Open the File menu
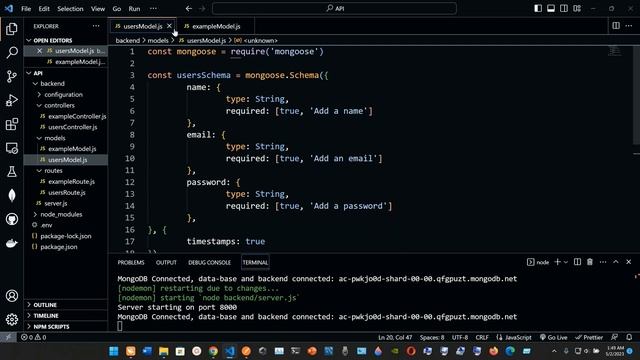This screenshot has height=360, width=640. tap(26, 9)
